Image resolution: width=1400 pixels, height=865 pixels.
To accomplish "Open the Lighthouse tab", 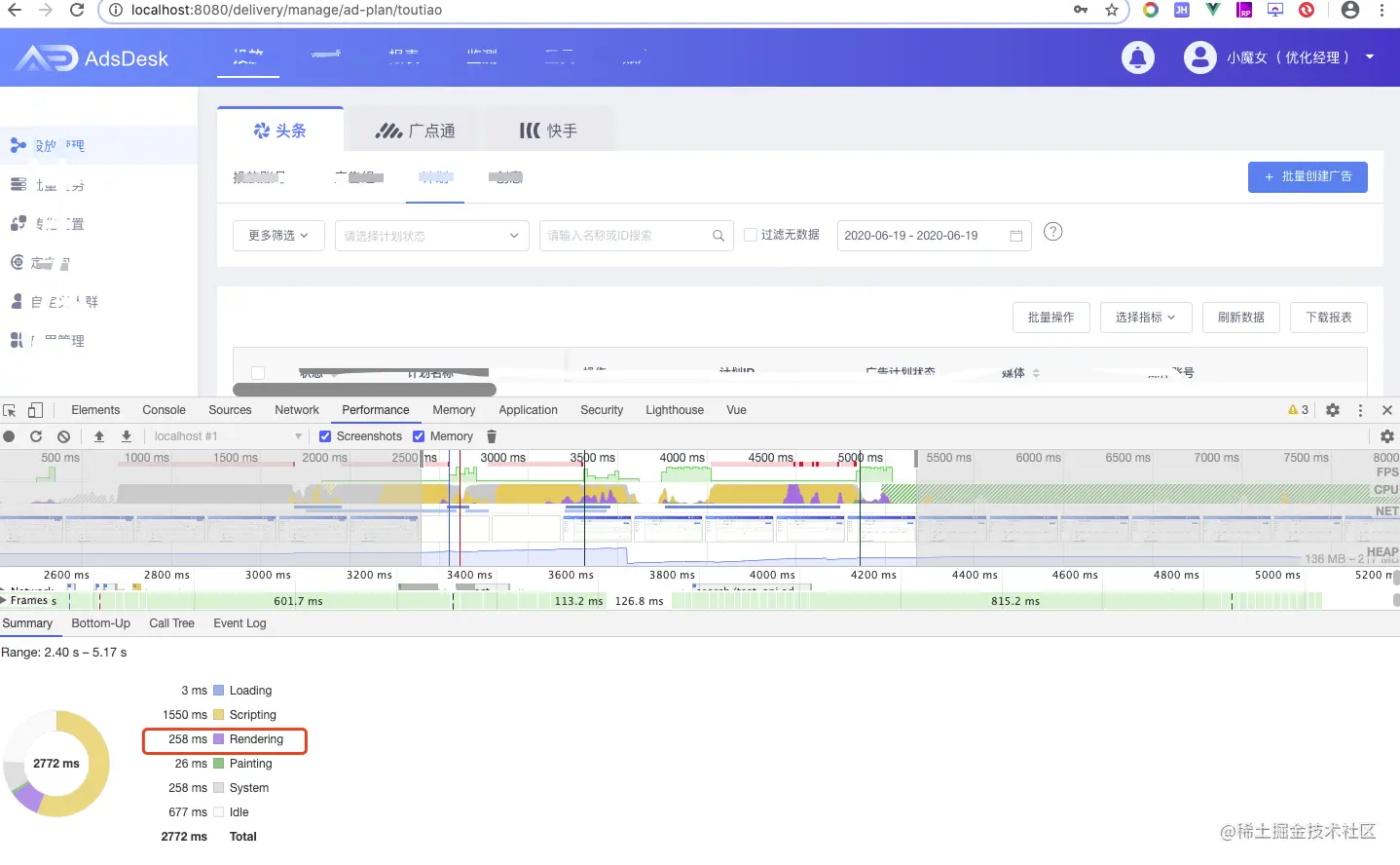I will (x=675, y=410).
